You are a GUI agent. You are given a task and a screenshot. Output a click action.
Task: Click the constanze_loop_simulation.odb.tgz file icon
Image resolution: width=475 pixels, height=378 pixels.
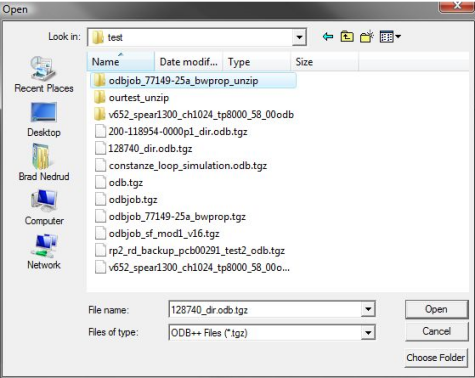[x=100, y=165]
